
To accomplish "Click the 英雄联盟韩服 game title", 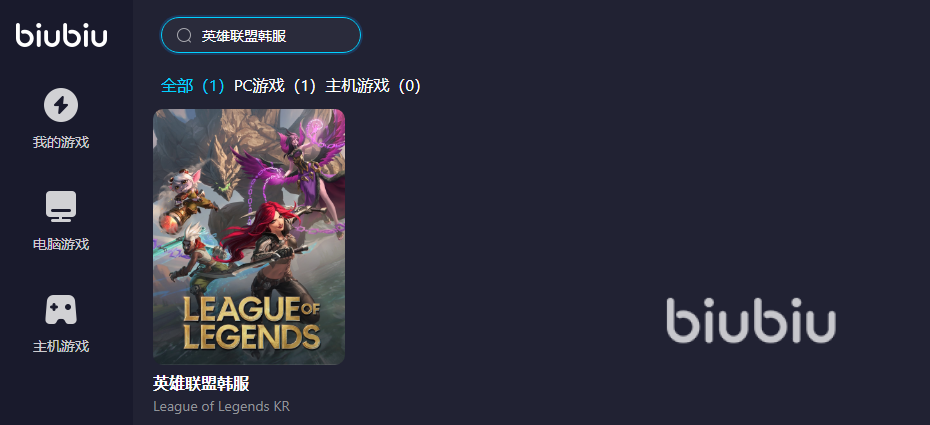I will [x=201, y=384].
